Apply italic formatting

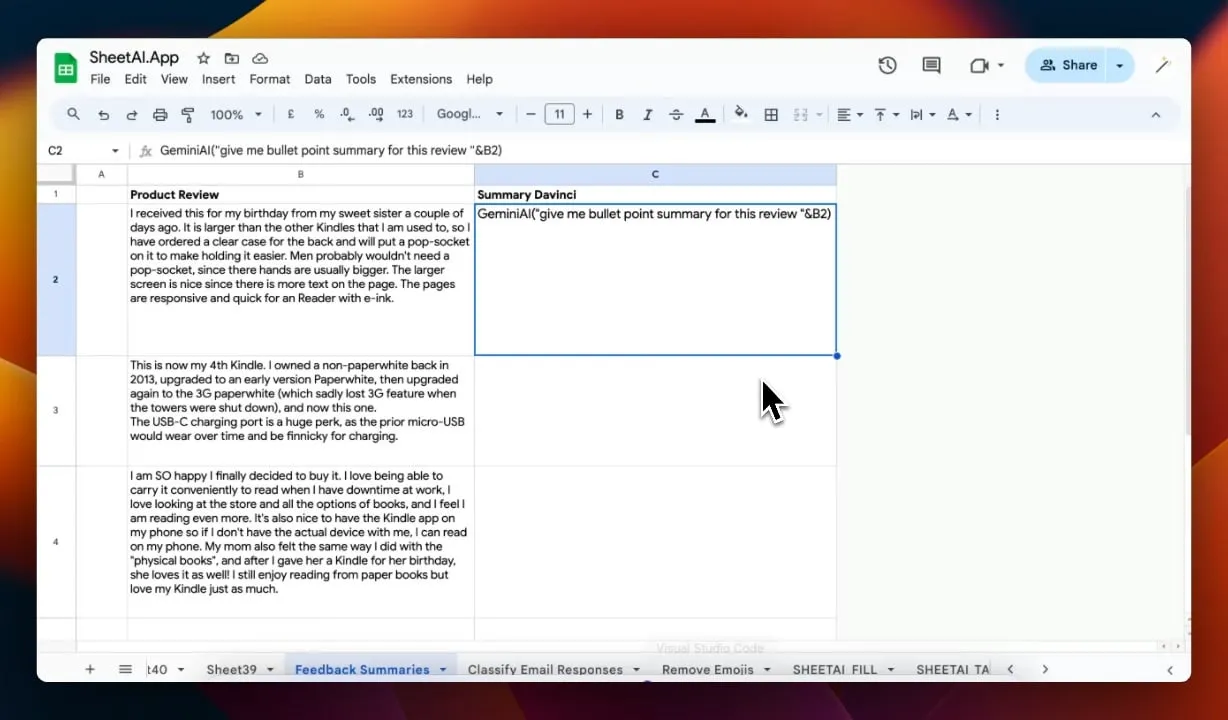(x=647, y=114)
